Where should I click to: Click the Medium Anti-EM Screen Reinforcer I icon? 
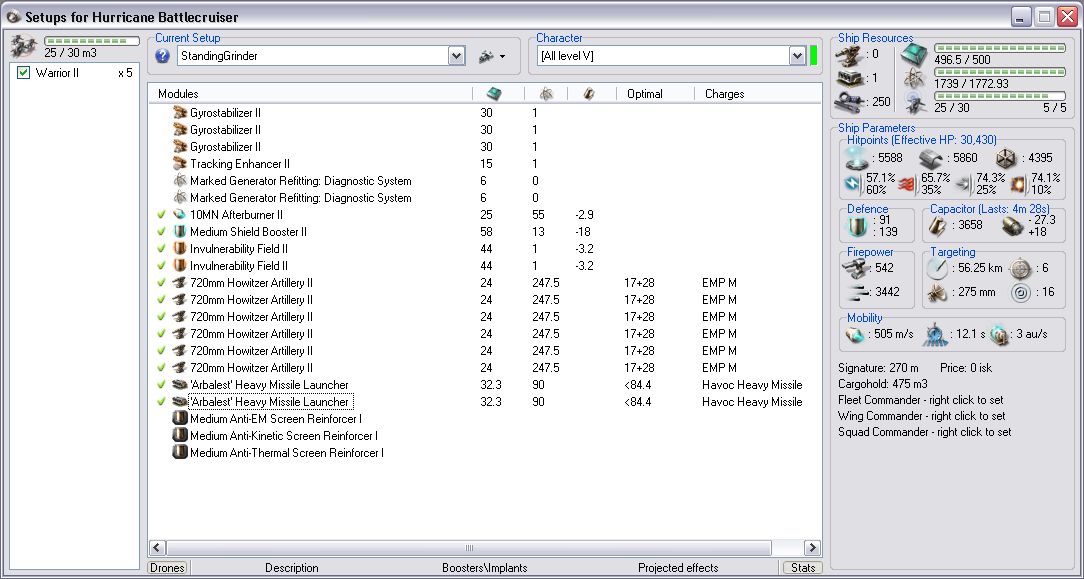[x=180, y=419]
